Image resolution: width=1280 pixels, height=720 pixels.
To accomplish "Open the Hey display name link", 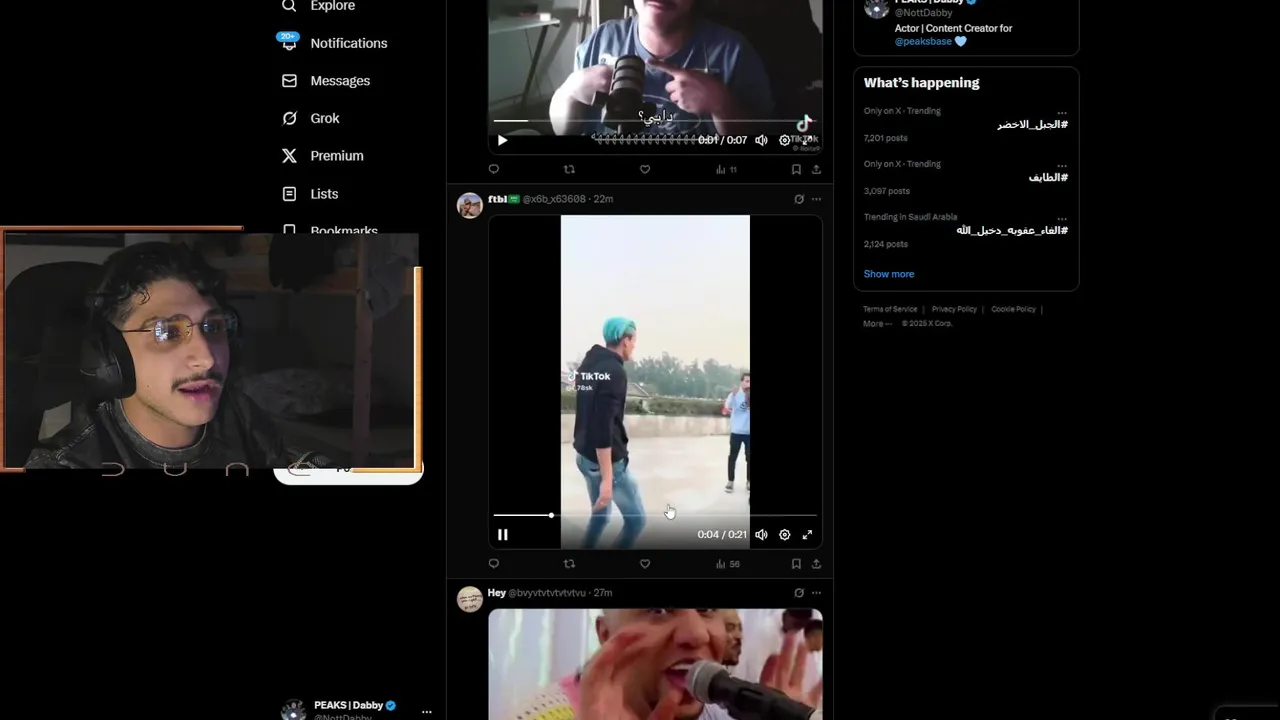I will click(x=496, y=593).
